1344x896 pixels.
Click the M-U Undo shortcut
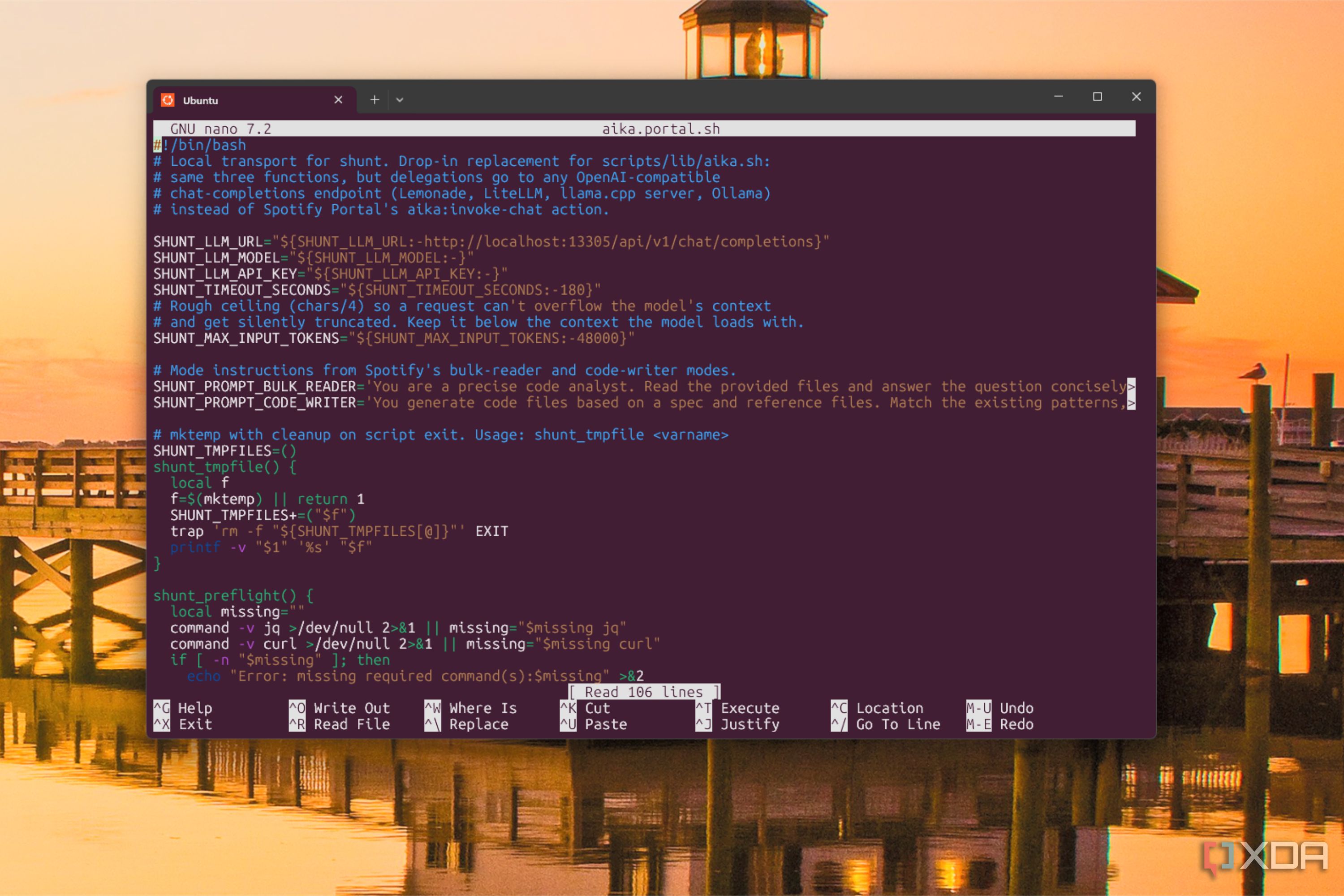click(1000, 708)
